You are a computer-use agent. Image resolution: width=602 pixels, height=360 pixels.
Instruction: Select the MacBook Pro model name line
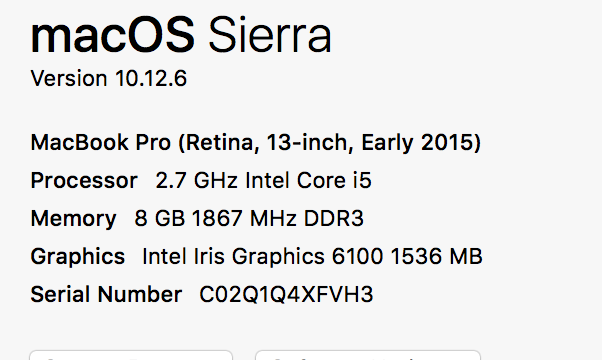click(256, 142)
